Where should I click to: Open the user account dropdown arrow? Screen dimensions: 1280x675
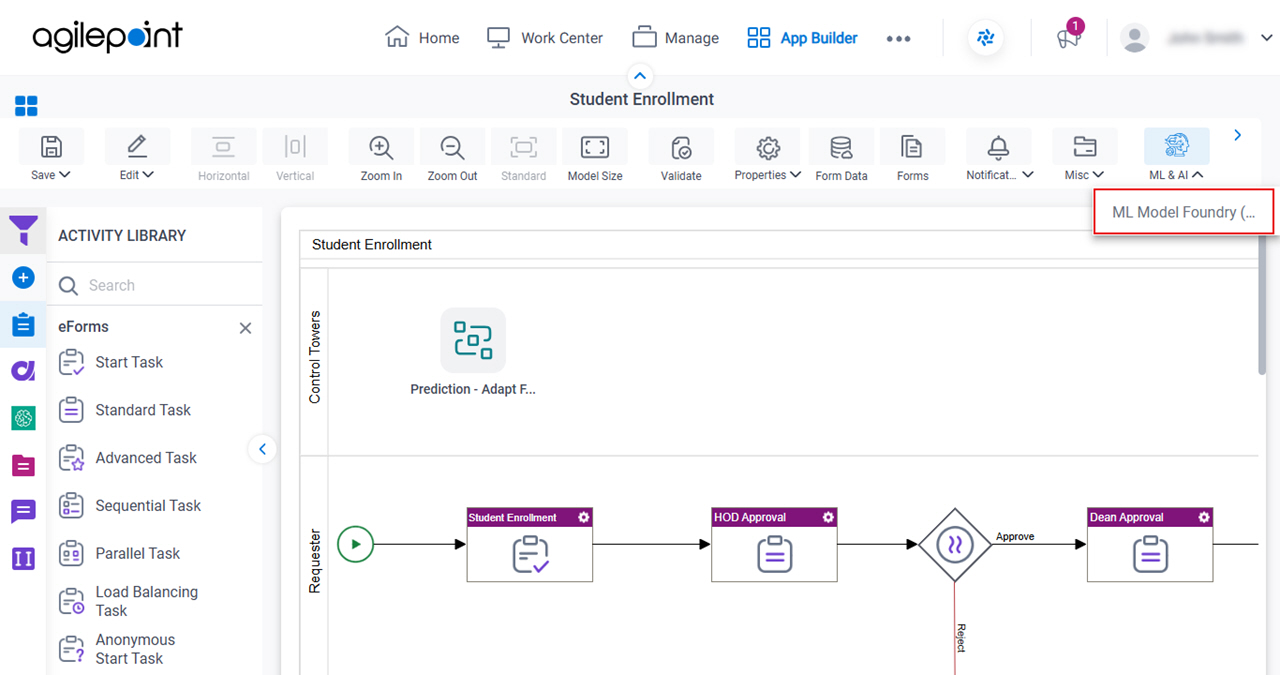click(x=1265, y=38)
